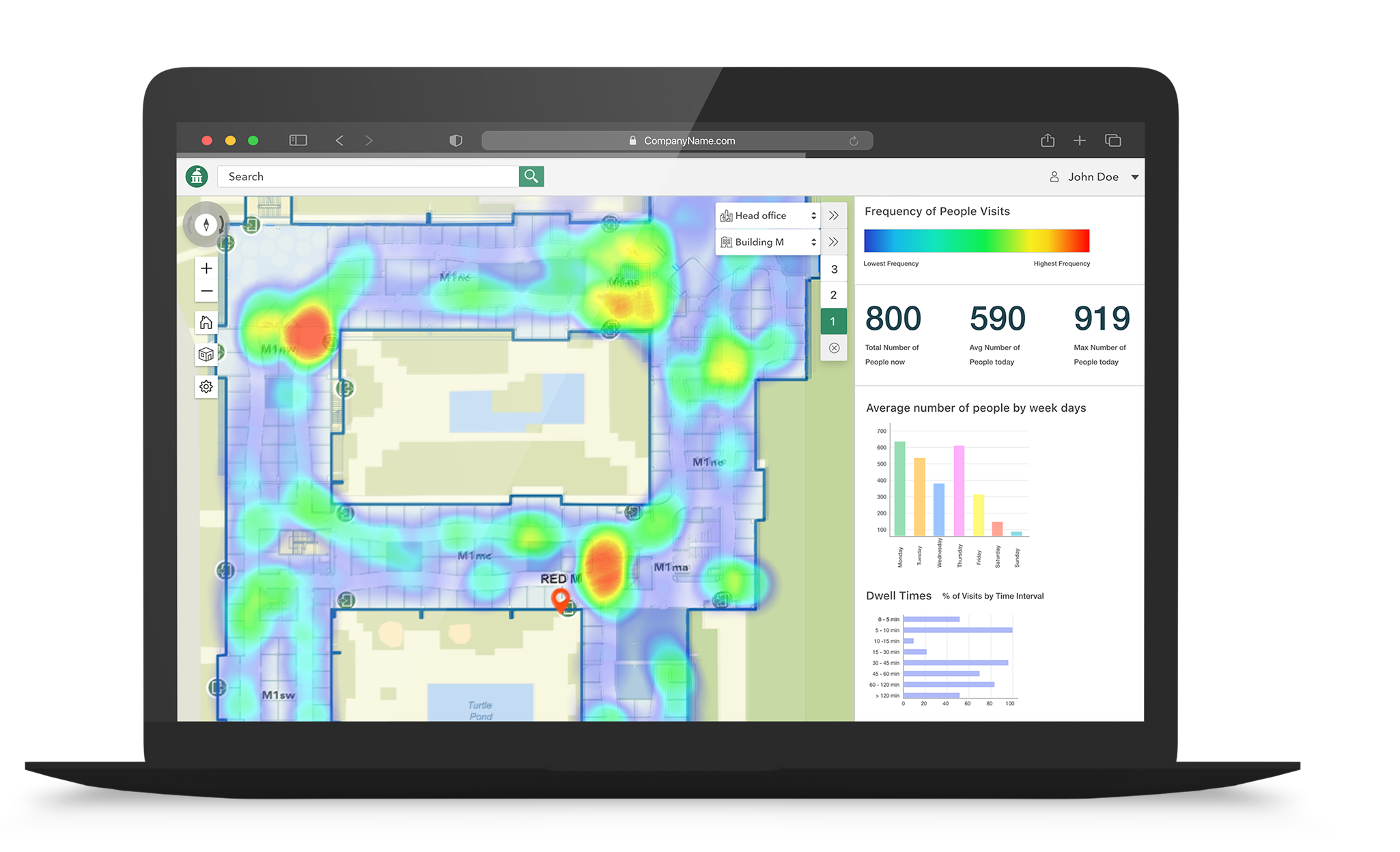Click the zoom in (+) button on map
Viewport: 1400px width, 852px height.
coord(206,269)
